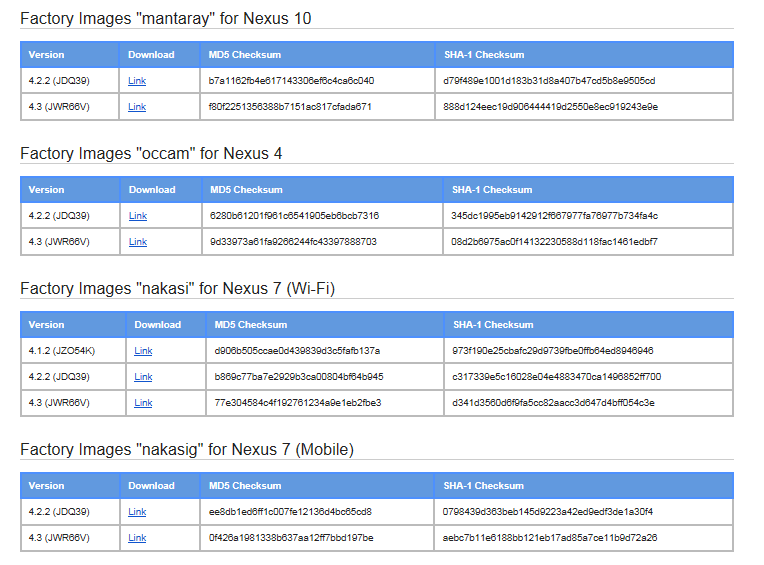
Task: Click MD5 checksum starting 0f426a1981338
Action: (x=291, y=538)
